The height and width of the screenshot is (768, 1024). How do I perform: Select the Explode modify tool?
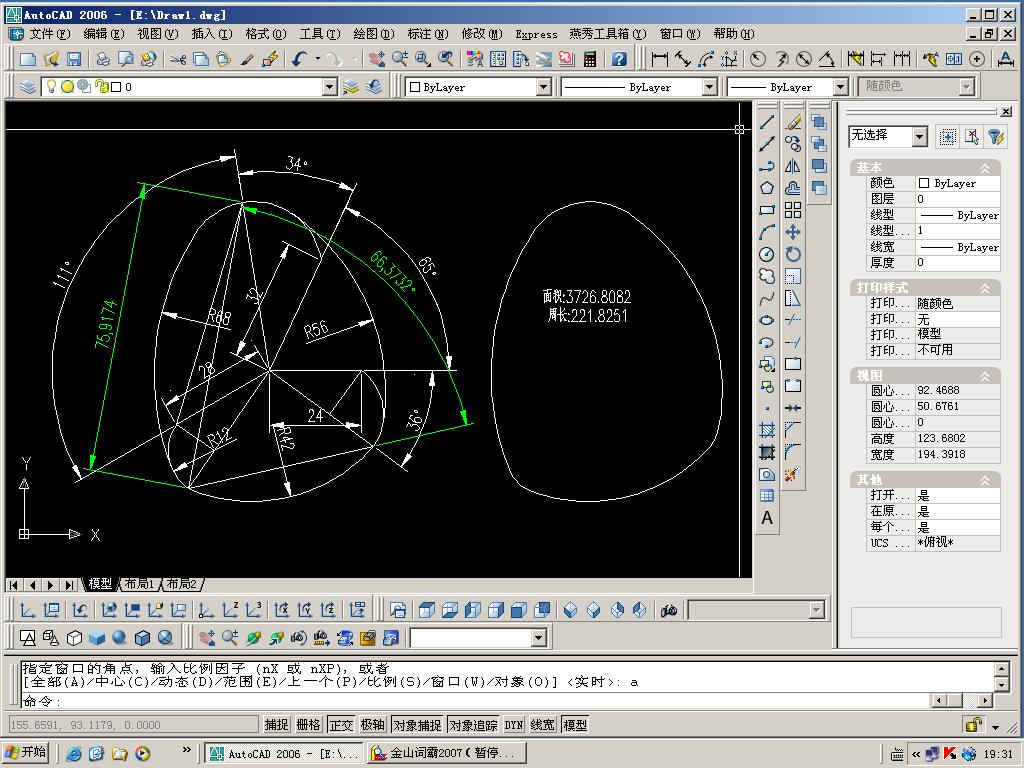tap(793, 474)
